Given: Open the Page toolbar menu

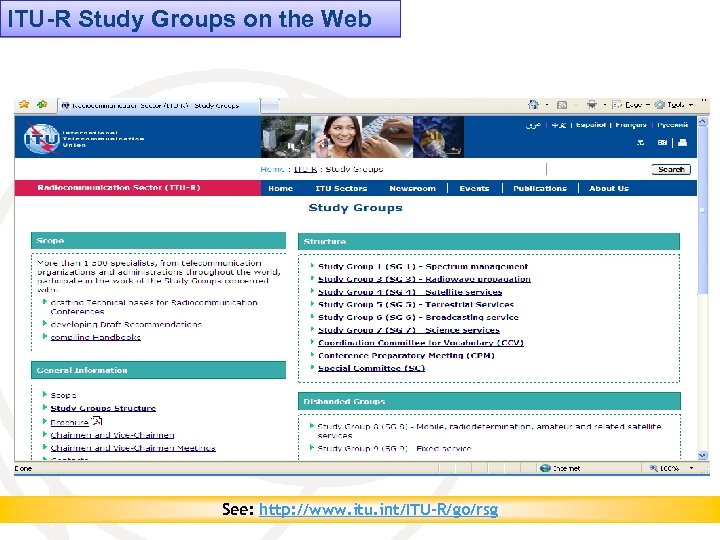Looking at the screenshot, I should 631,105.
